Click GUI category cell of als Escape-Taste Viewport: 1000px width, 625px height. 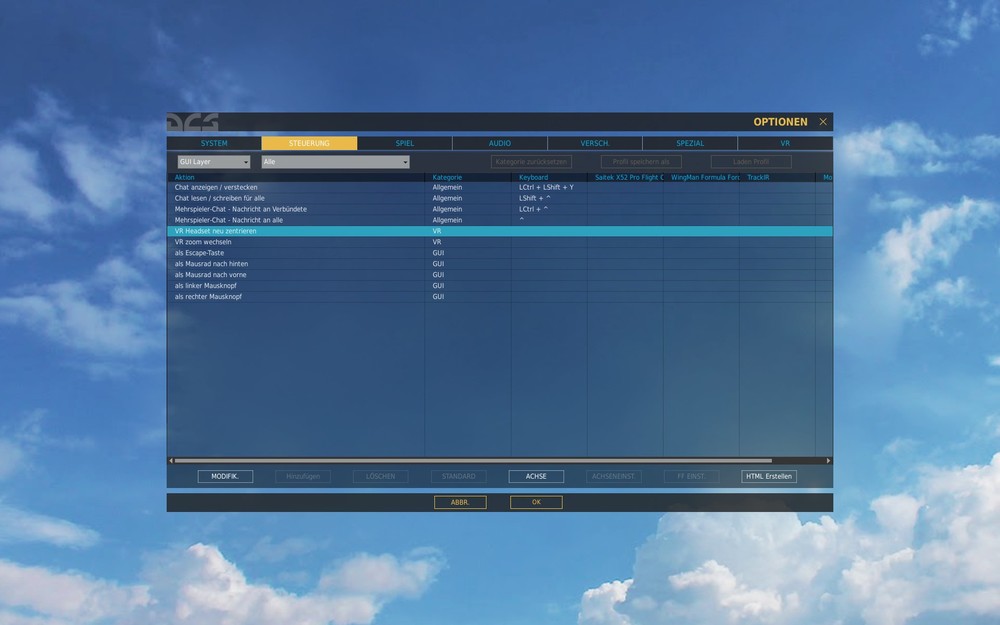(x=468, y=253)
